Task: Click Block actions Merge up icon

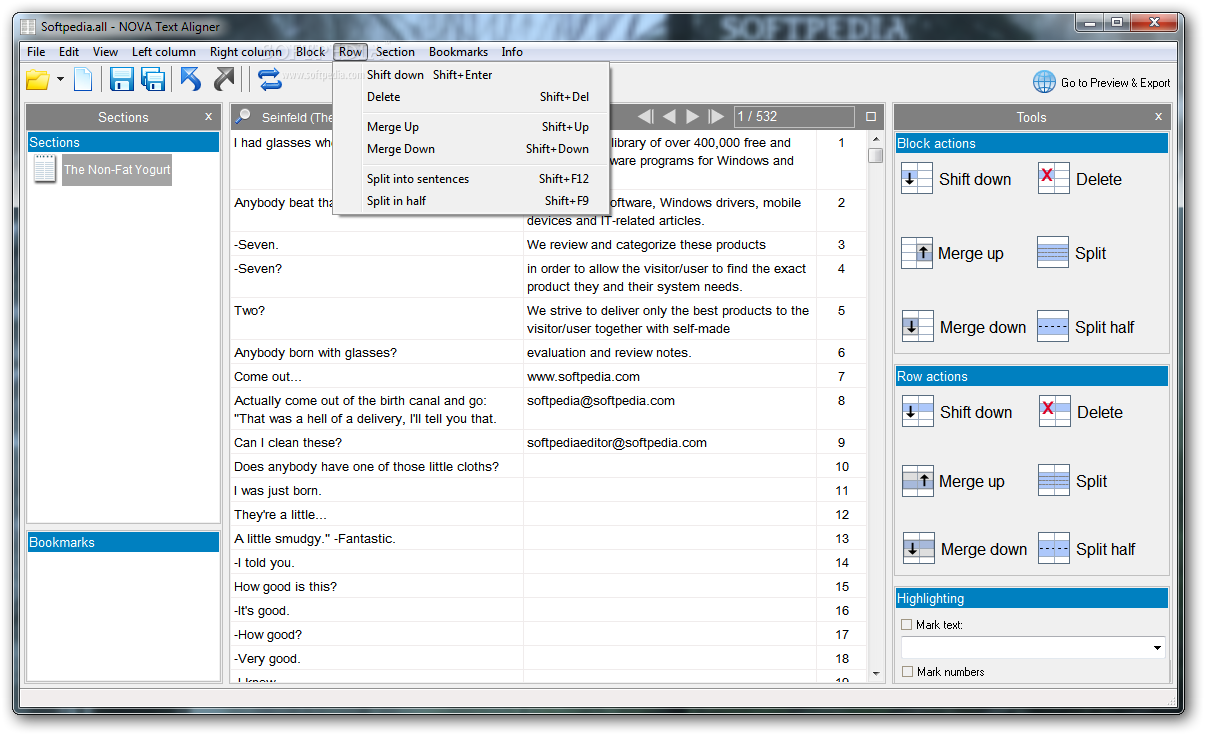Action: (x=917, y=253)
